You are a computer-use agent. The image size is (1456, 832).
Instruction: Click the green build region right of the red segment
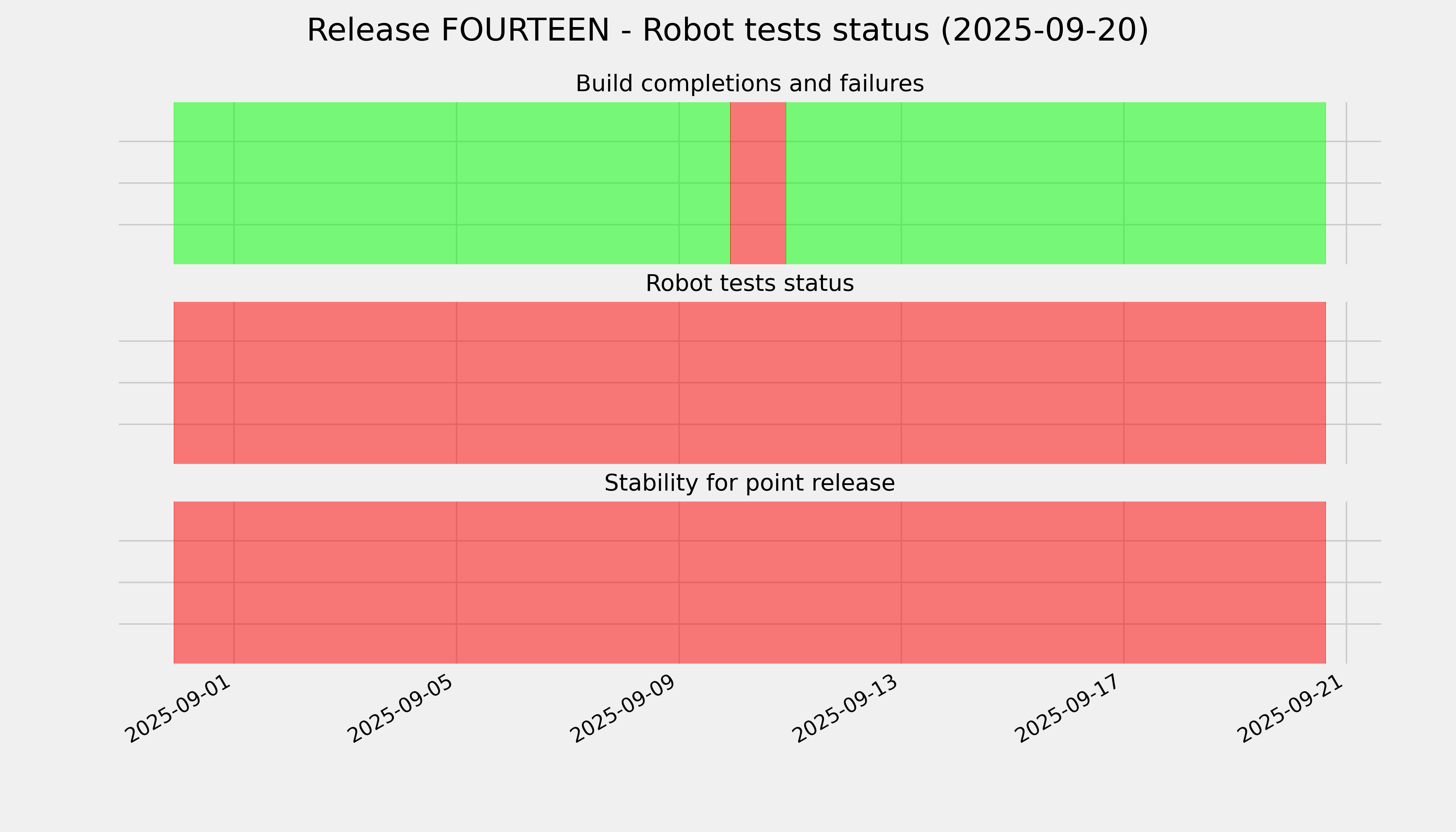[1055, 183]
